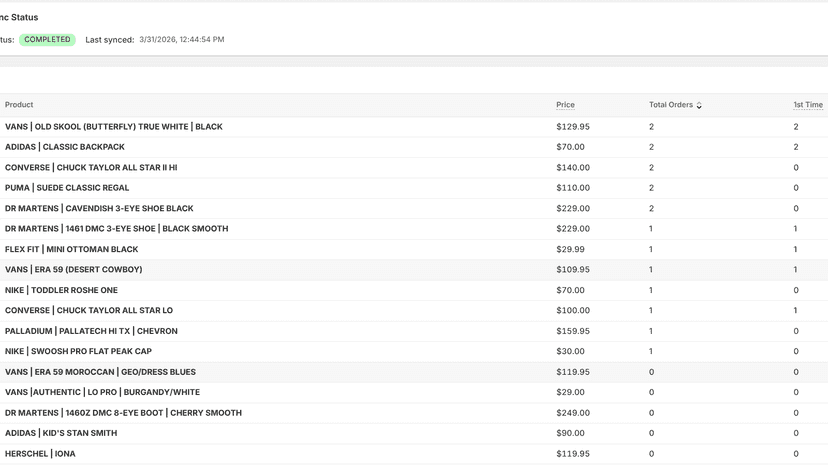The image size is (828, 466).
Task: Click Total Orders value for FLEX FIT row
Action: pos(651,249)
